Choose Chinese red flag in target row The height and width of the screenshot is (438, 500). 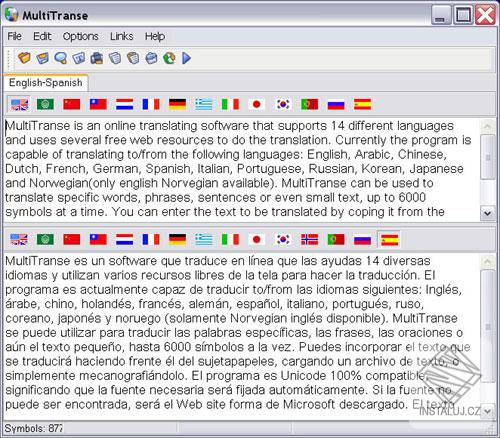(x=72, y=239)
